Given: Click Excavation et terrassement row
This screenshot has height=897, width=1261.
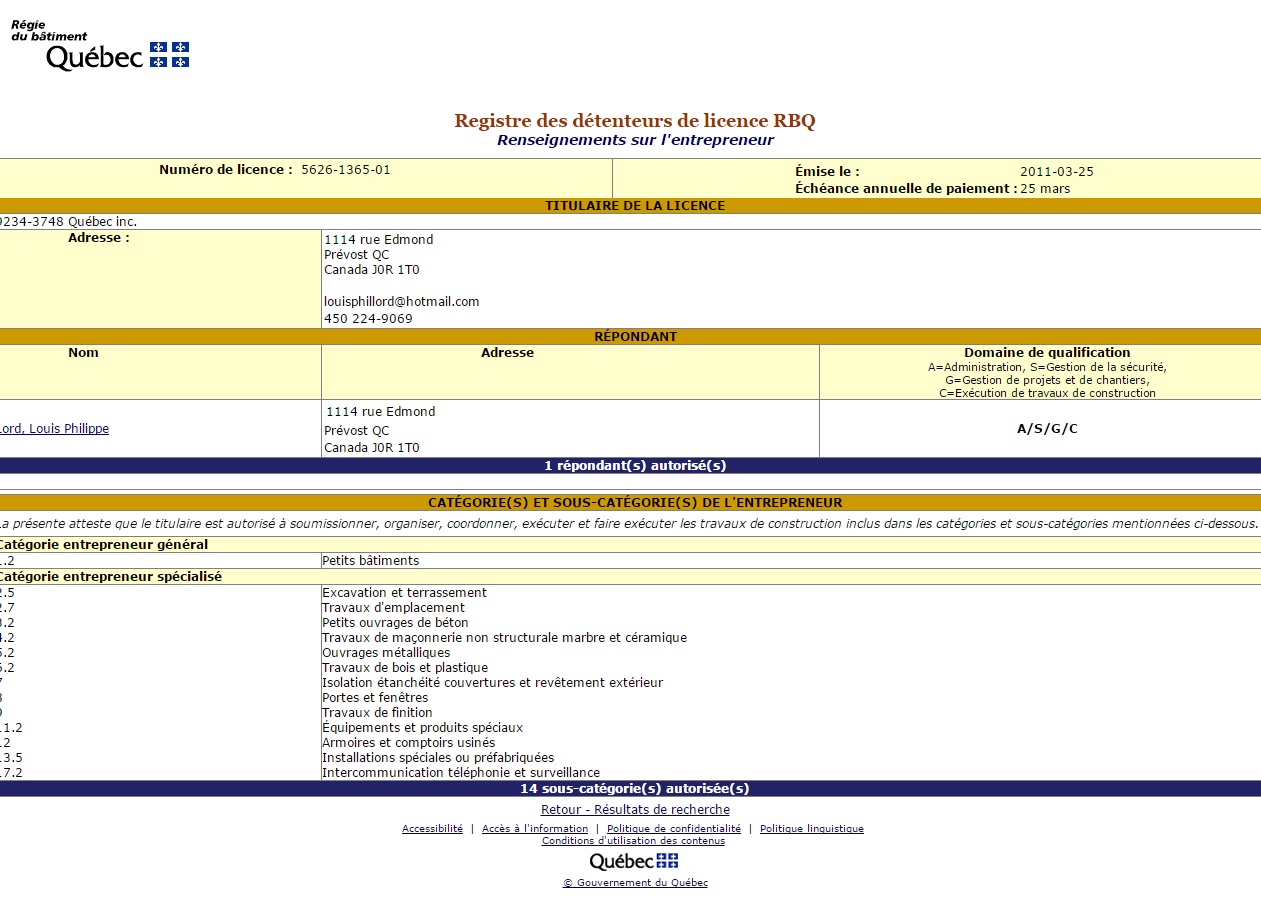Looking at the screenshot, I should 630,593.
